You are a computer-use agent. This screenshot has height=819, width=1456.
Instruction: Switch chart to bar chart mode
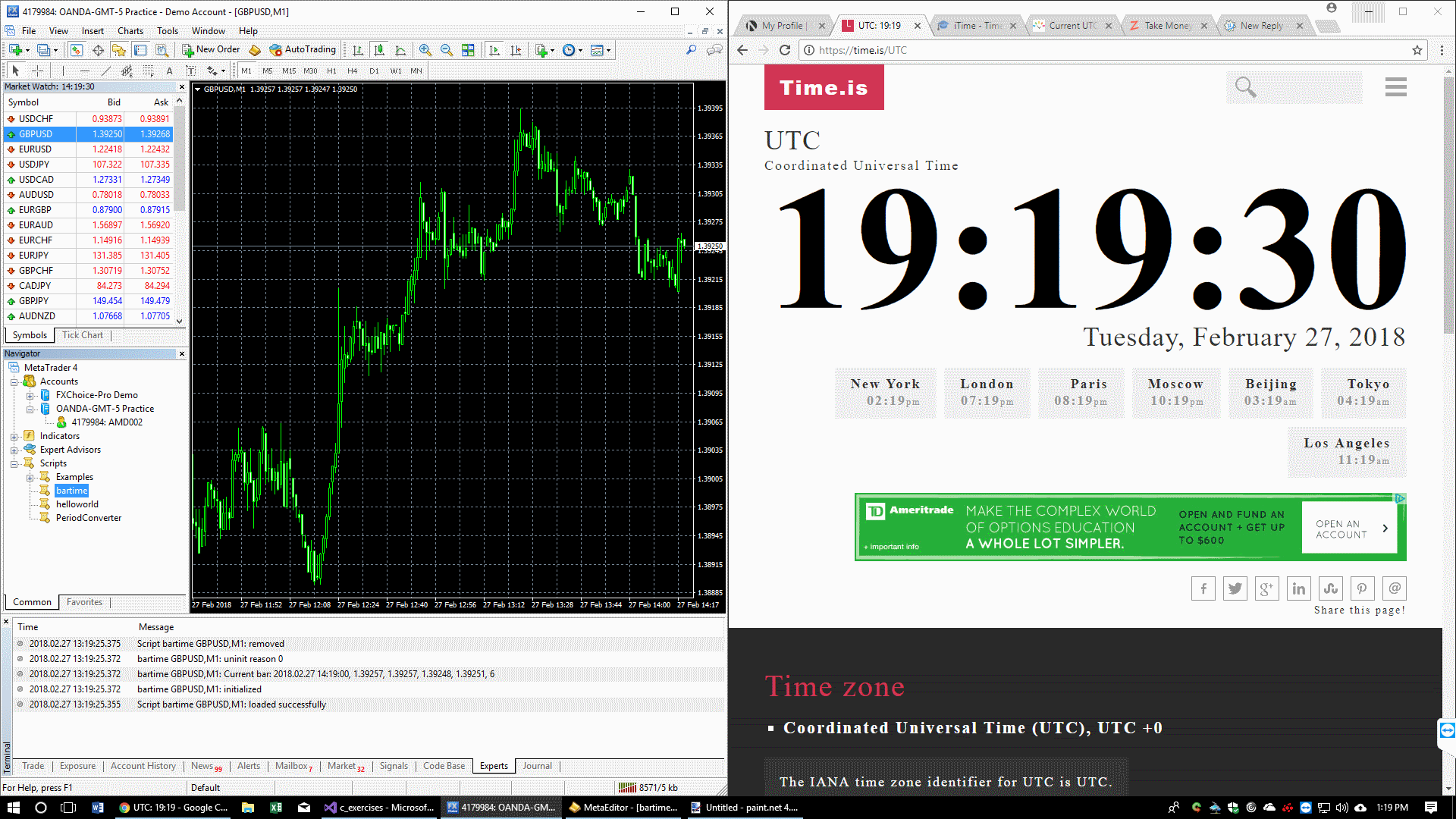pyautogui.click(x=358, y=50)
